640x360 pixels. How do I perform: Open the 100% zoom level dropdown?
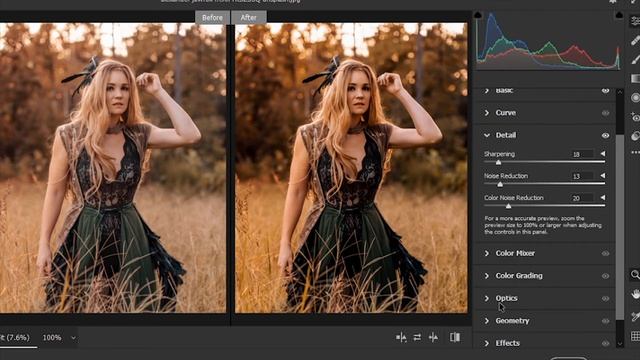pos(73,338)
